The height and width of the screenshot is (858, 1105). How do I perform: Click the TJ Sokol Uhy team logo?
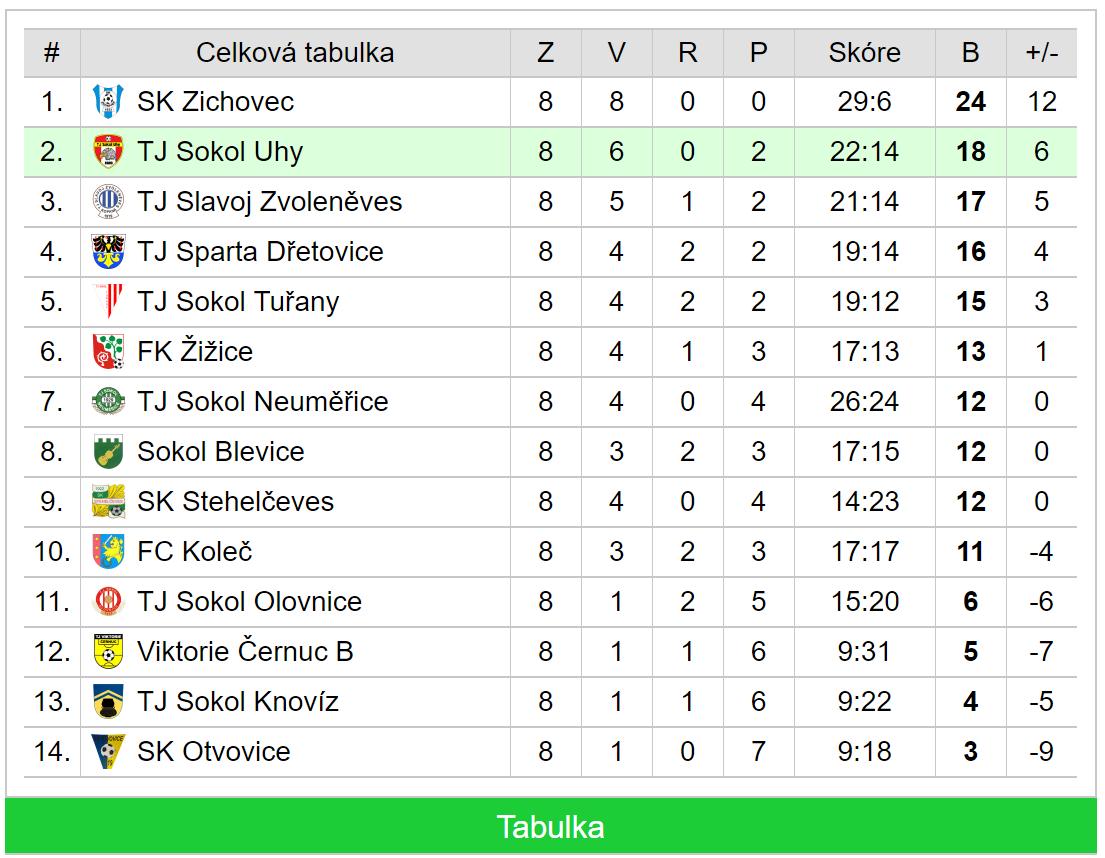pyautogui.click(x=109, y=151)
